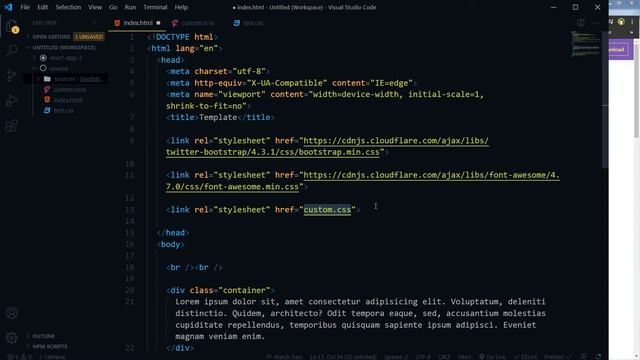
Task: Expand the react-app-2 folder
Action: click(35, 58)
